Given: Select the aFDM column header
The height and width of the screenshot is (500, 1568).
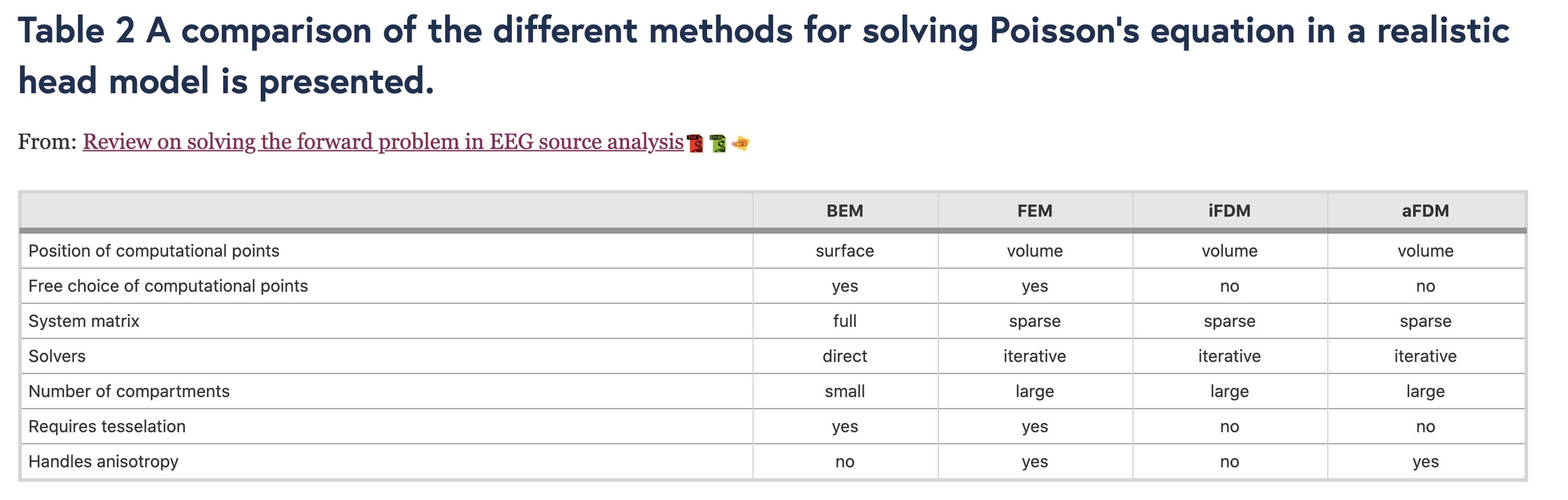Looking at the screenshot, I should click(x=1425, y=211).
